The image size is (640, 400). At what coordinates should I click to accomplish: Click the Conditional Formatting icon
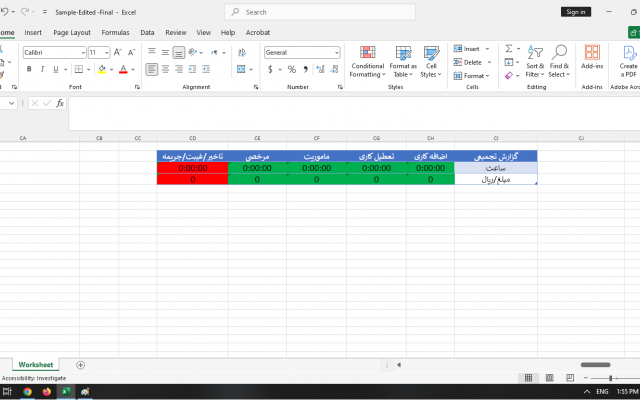click(367, 53)
